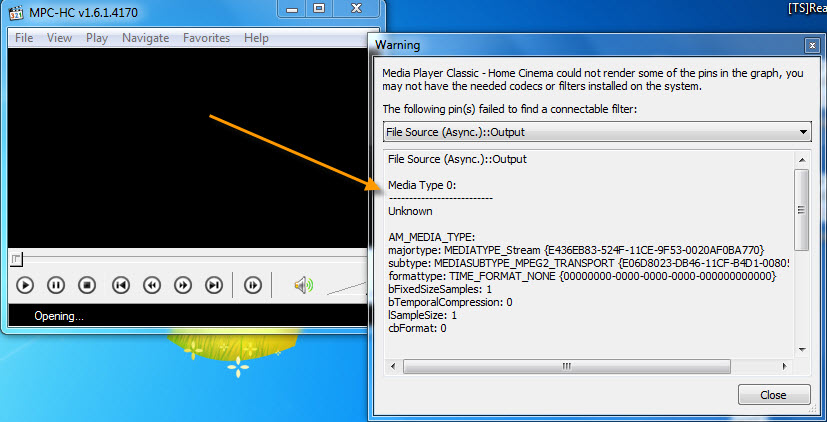827x422 pixels.
Task: Click Close button in Warning dialog
Action: [774, 395]
